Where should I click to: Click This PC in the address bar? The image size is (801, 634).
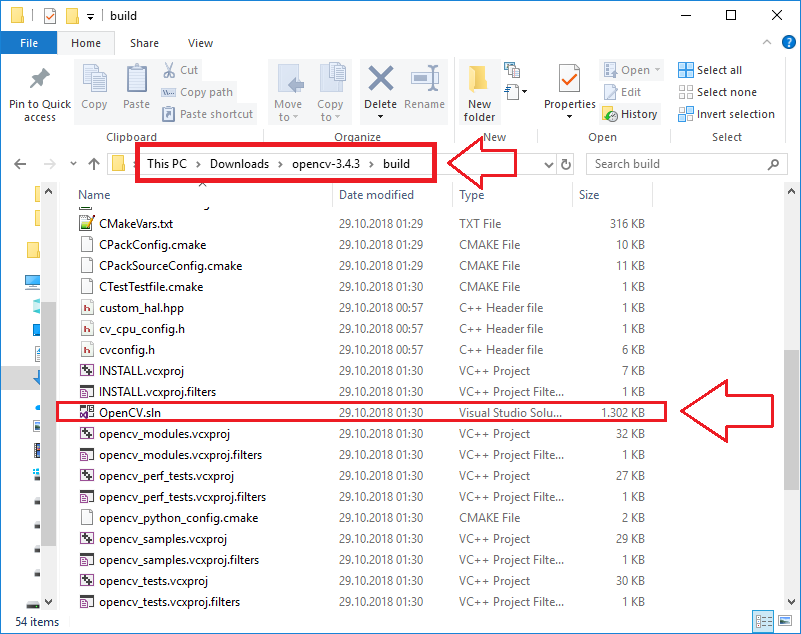167,164
